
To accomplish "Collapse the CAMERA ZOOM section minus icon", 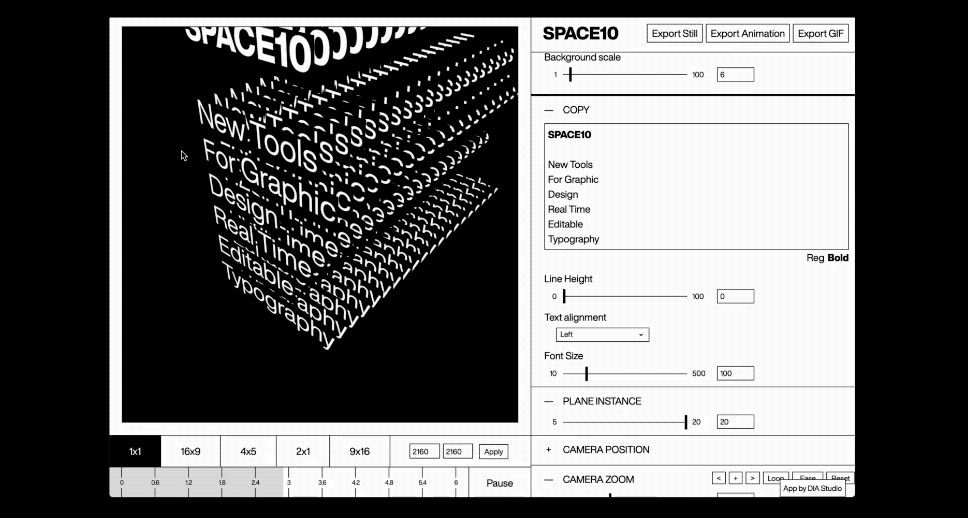I will (549, 480).
